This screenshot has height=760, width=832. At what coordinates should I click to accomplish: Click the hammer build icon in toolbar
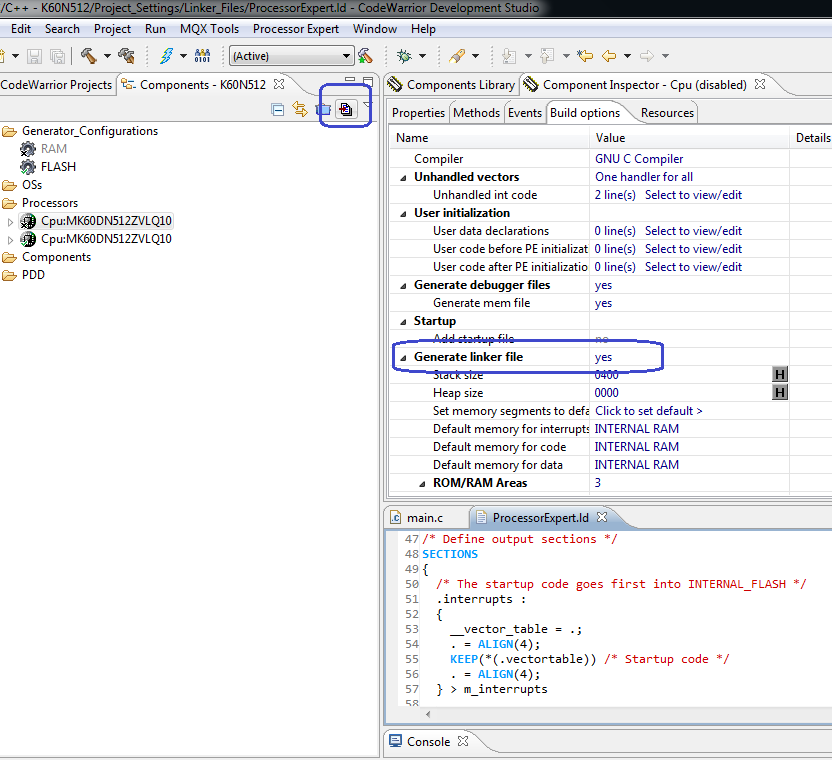89,56
